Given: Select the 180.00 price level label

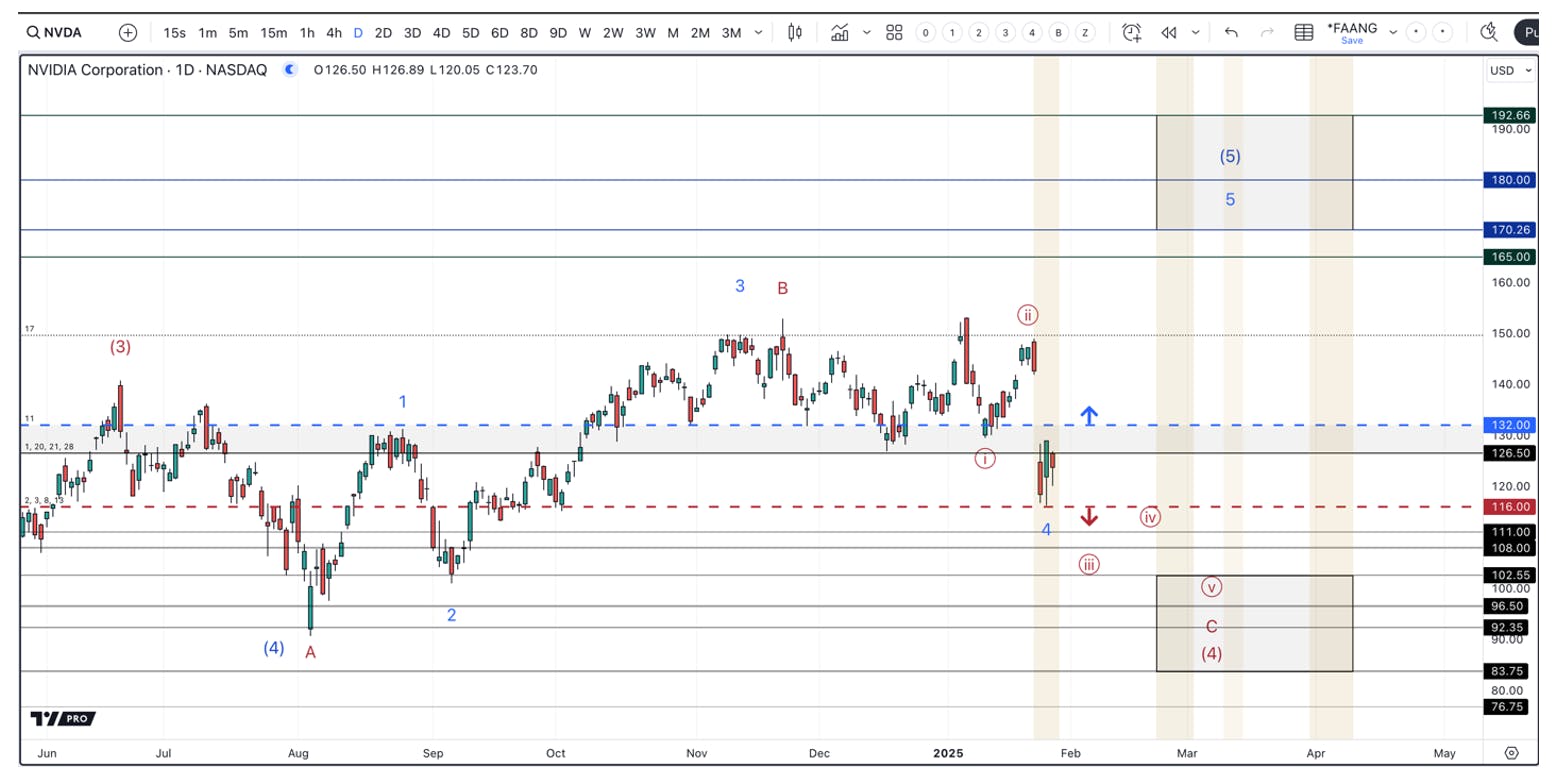Looking at the screenshot, I should point(1510,180).
